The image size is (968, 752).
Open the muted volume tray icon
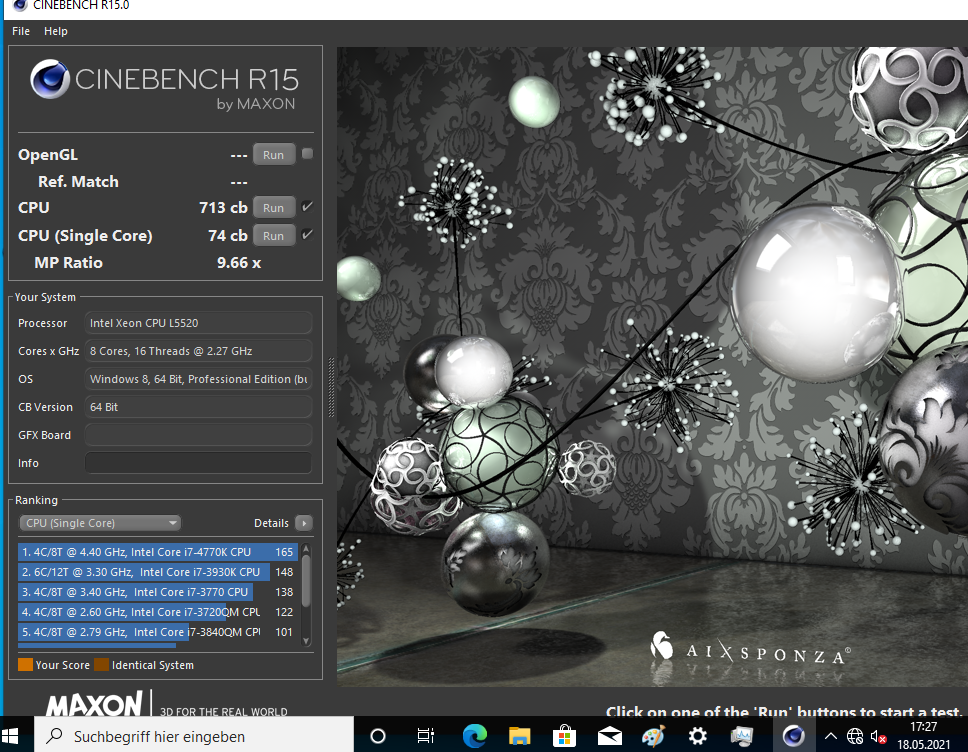point(878,736)
